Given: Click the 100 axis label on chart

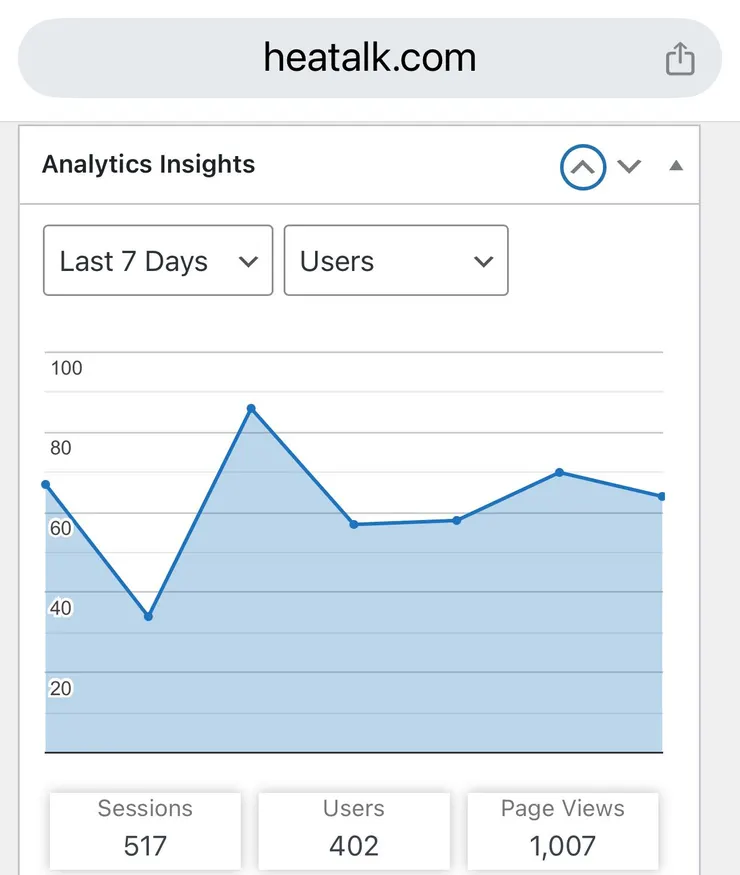Looking at the screenshot, I should (66, 368).
